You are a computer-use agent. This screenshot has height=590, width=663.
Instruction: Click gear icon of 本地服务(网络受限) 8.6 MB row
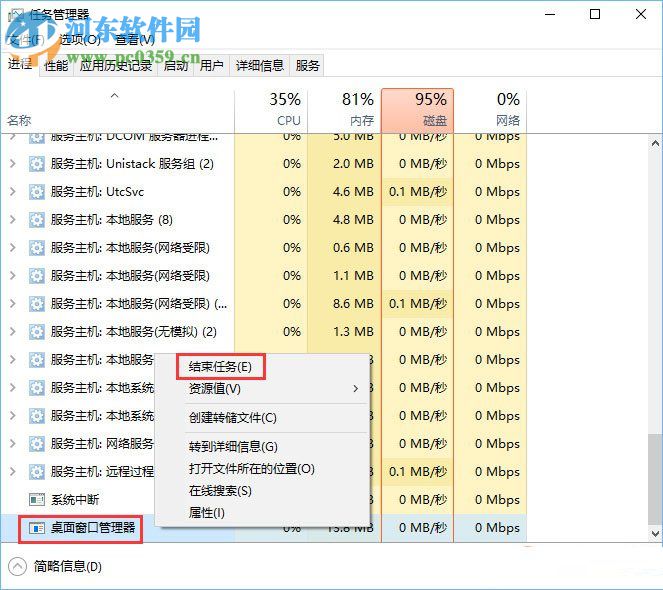coord(37,304)
